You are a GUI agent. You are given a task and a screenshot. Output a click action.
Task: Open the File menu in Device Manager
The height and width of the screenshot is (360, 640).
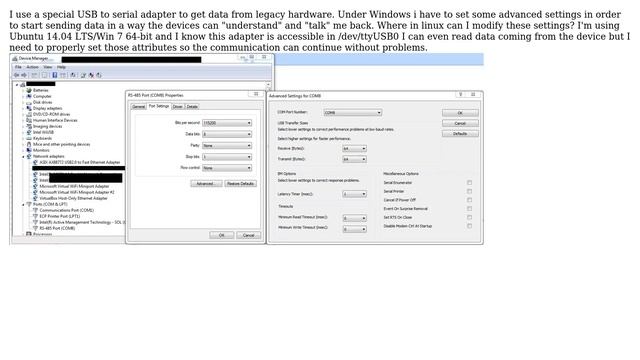[x=18, y=67]
